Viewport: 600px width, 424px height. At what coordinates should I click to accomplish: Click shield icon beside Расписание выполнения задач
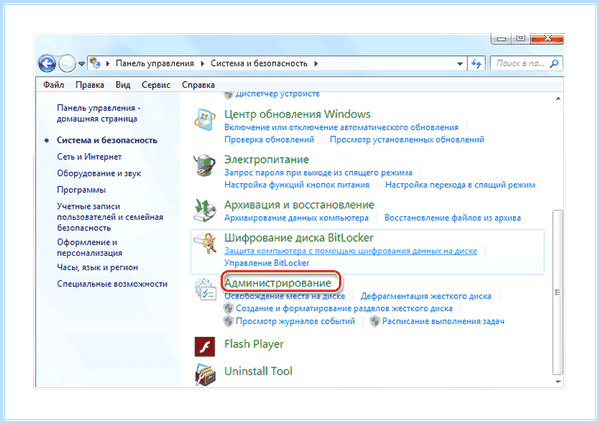[375, 321]
